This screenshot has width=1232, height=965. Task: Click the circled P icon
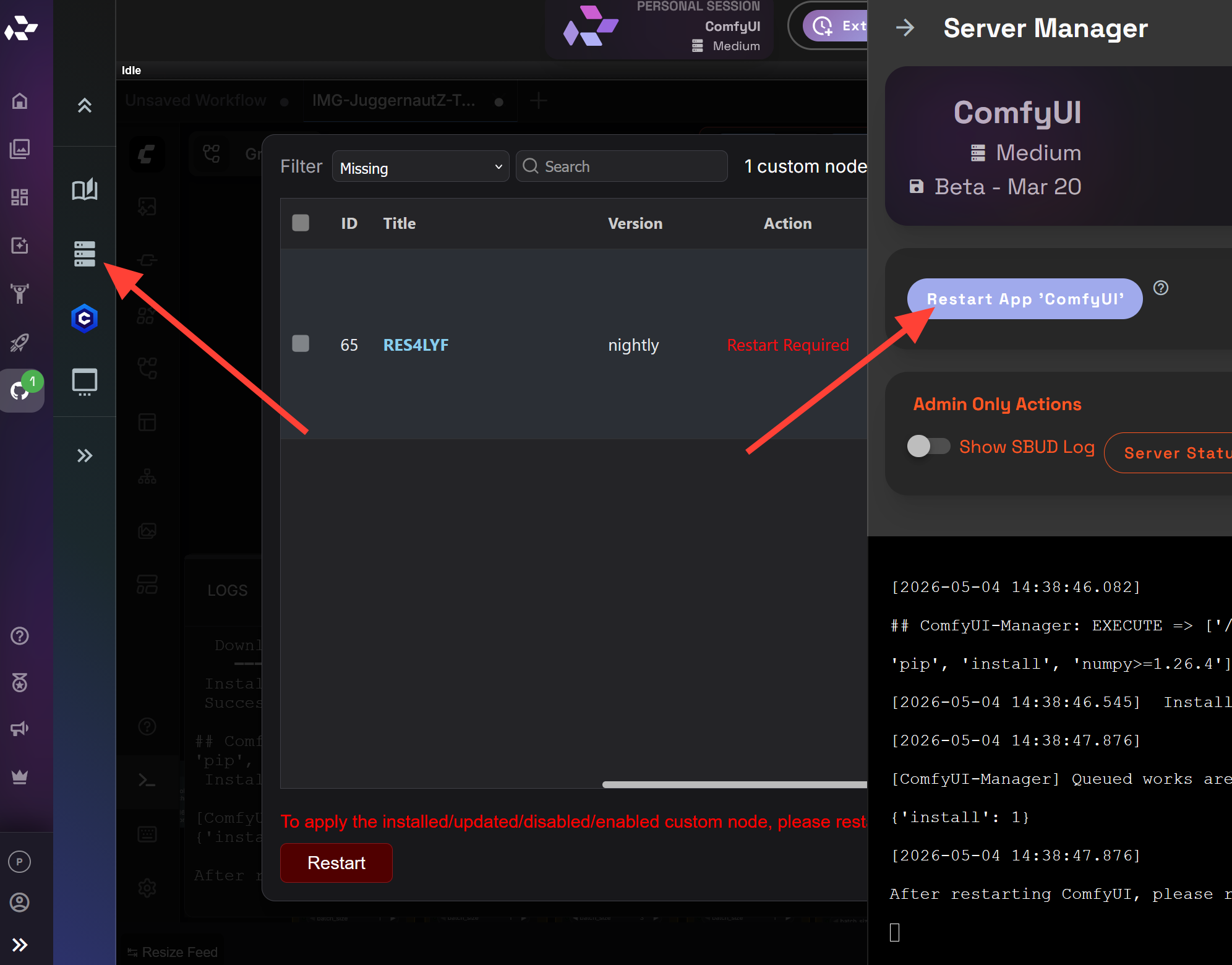click(20, 861)
